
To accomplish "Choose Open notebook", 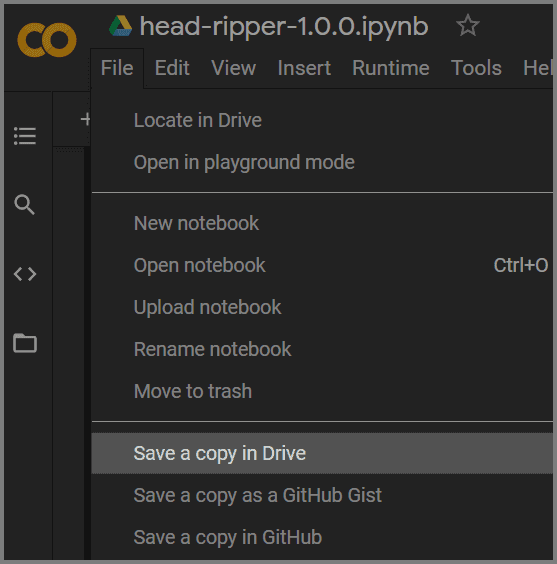I will pyautogui.click(x=322, y=265).
